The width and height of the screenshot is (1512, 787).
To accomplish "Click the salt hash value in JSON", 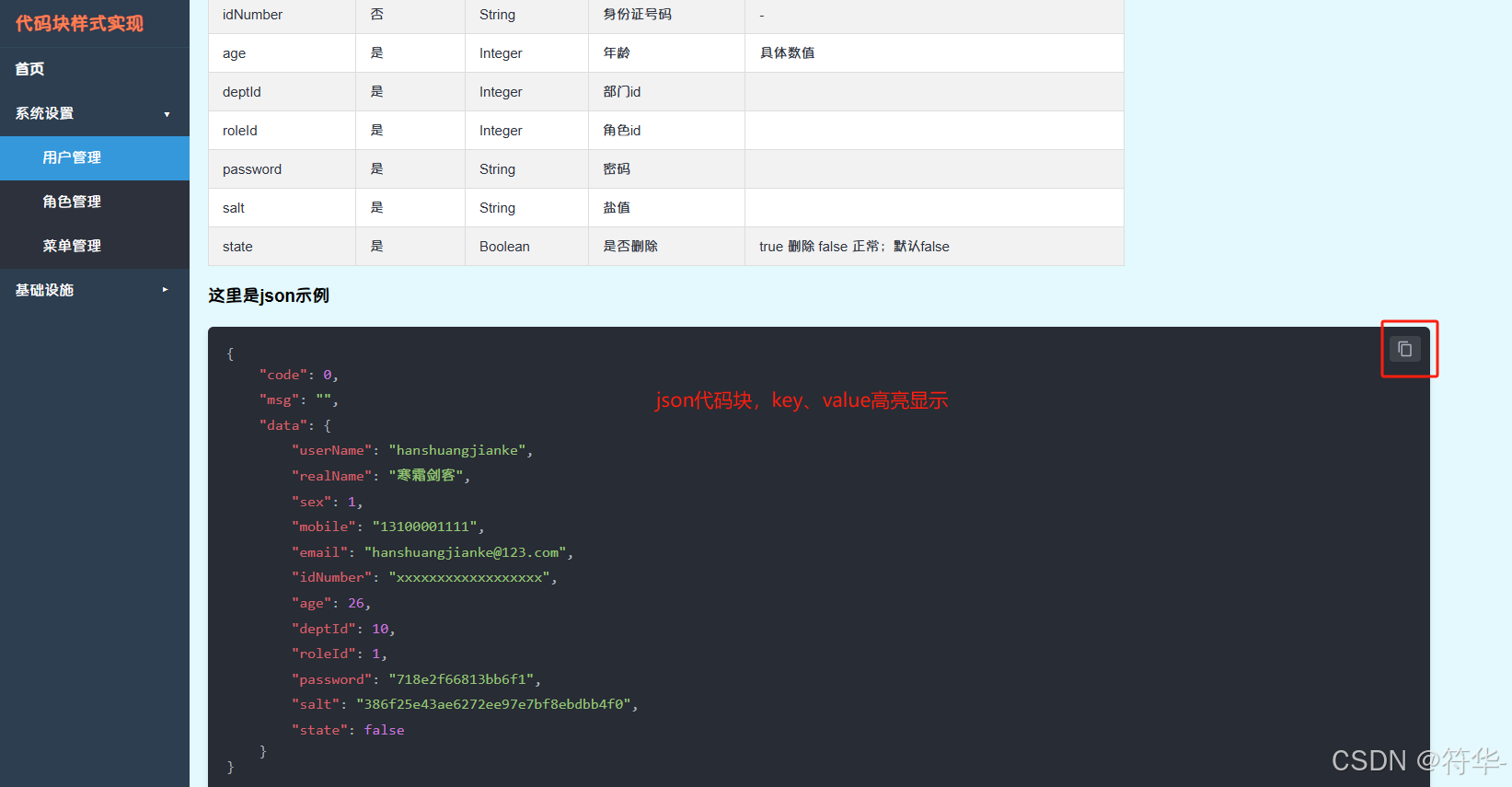I will pos(493,704).
